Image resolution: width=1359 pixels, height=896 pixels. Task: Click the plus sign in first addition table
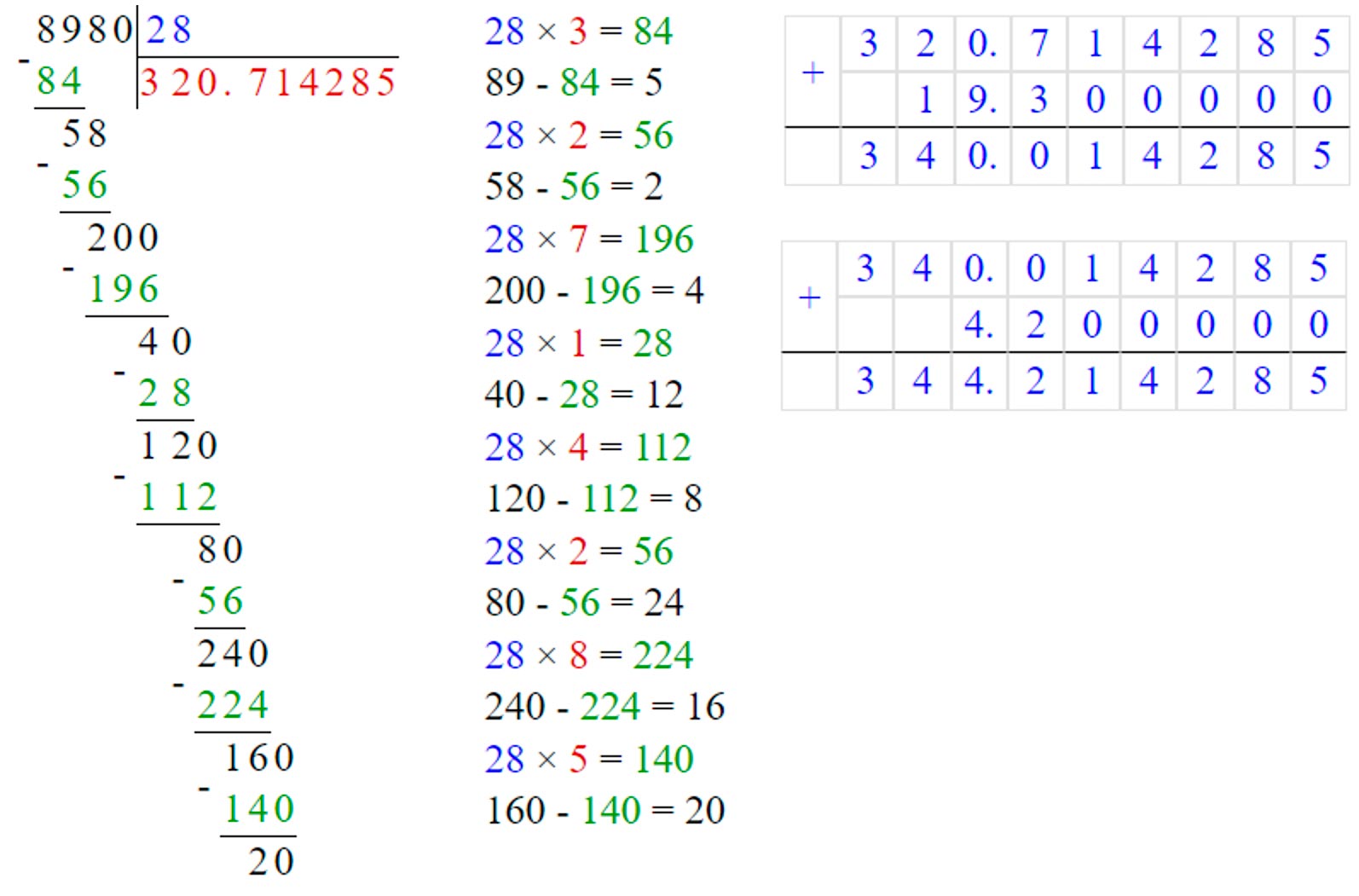click(x=813, y=72)
